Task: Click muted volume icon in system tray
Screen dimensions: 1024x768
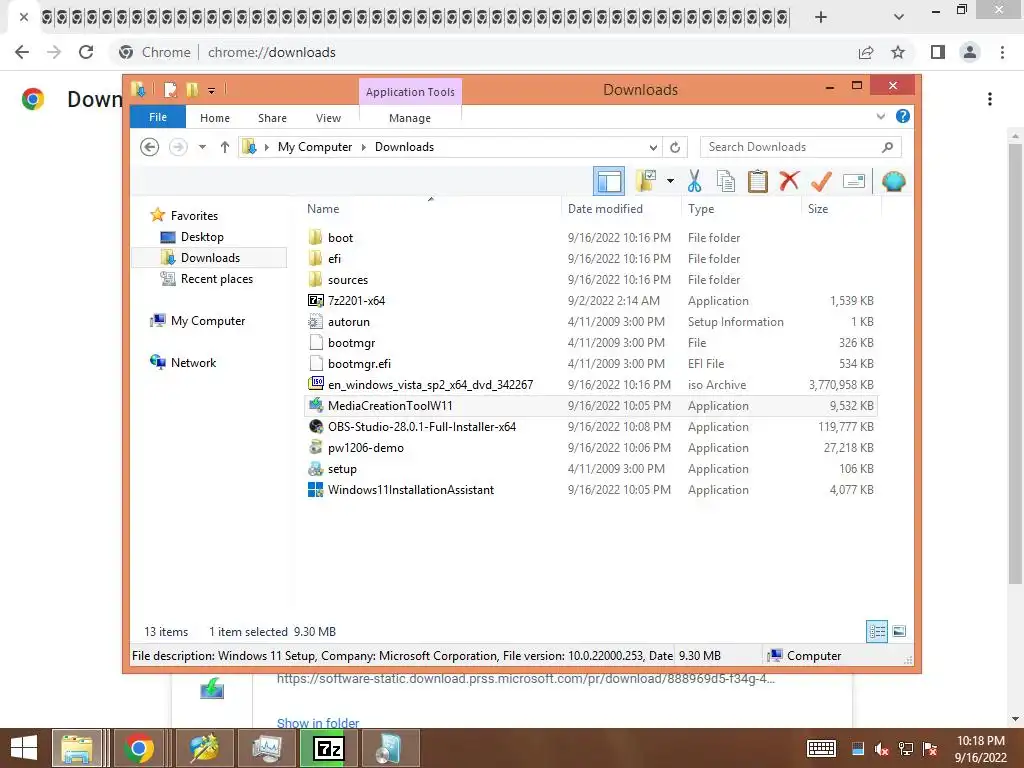Action: point(882,749)
